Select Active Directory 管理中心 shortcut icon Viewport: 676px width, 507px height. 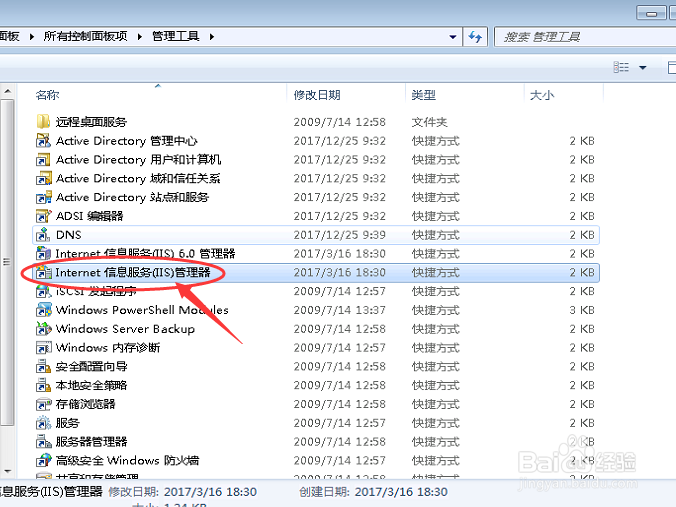tap(43, 141)
